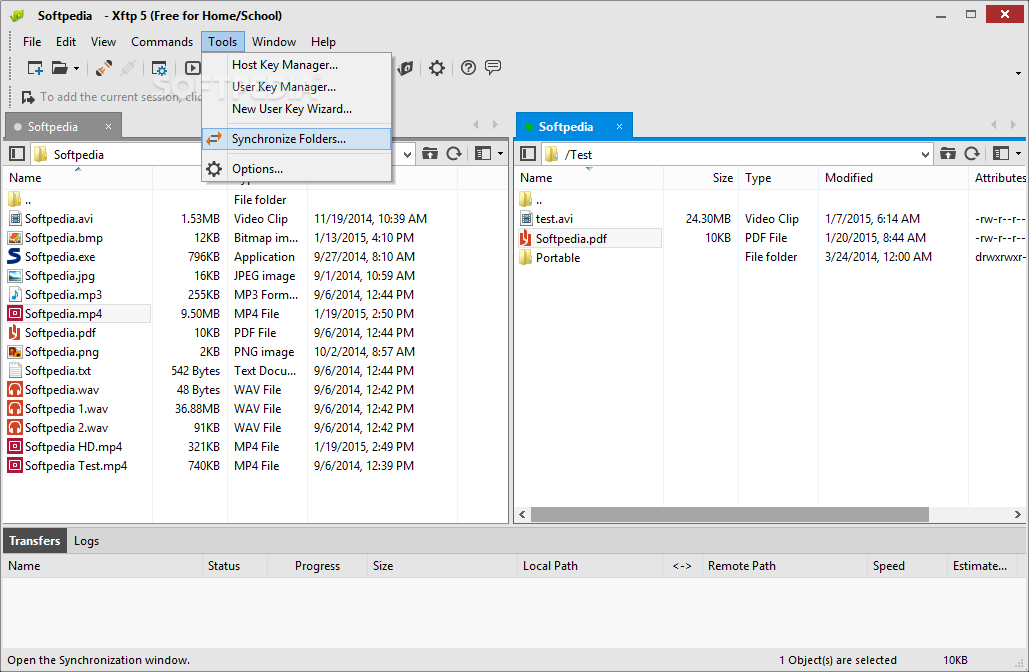
Task: Click the remote pane view layout icon
Action: point(1001,154)
